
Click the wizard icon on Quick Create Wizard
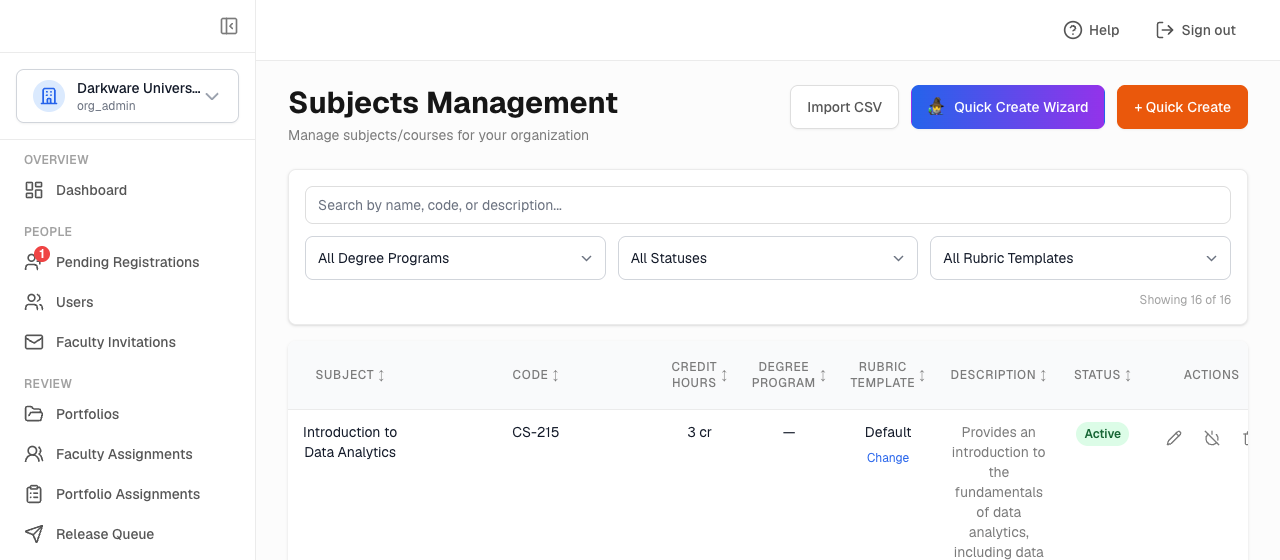[936, 107]
